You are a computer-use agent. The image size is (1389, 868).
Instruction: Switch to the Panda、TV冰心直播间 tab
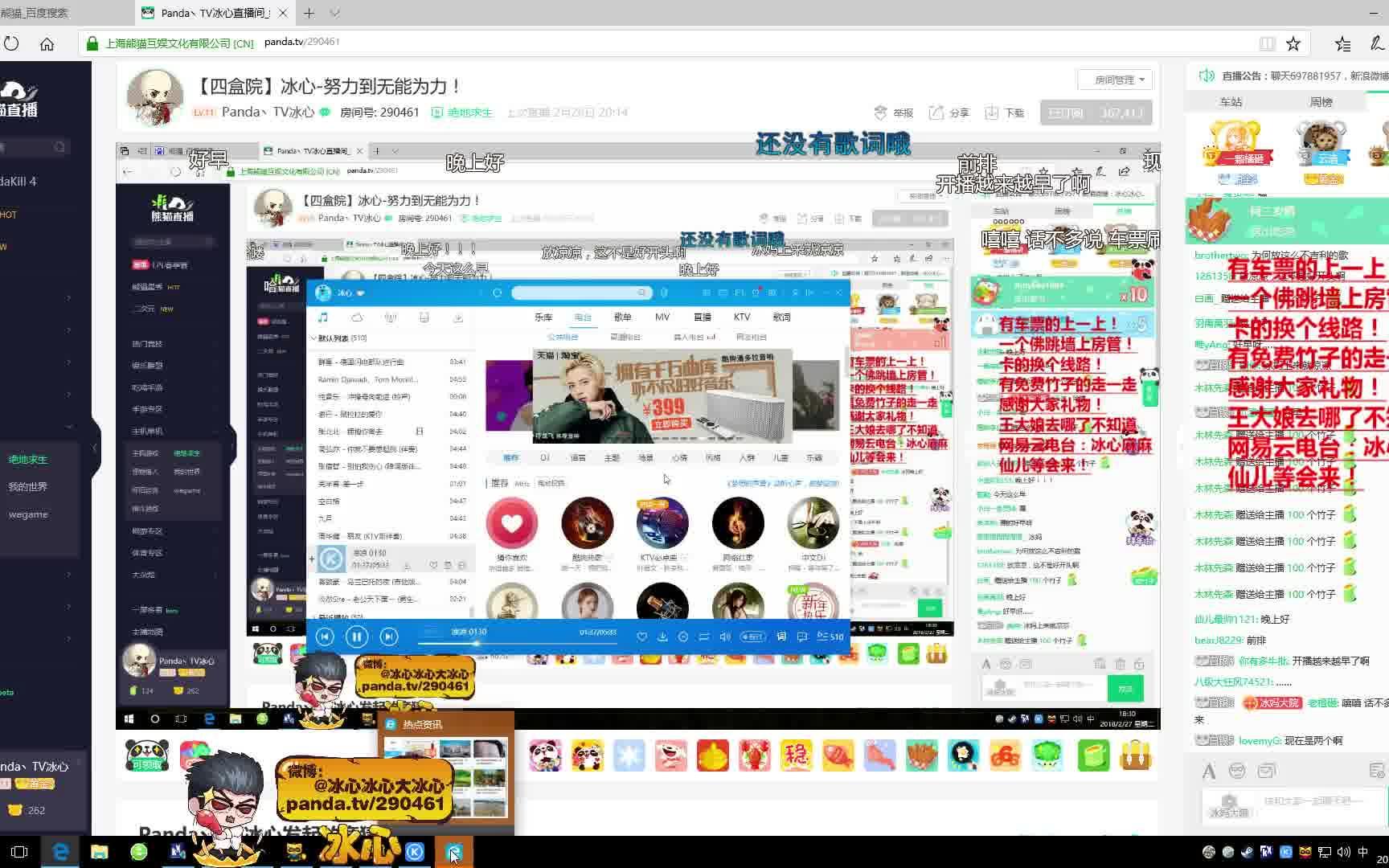[215, 13]
